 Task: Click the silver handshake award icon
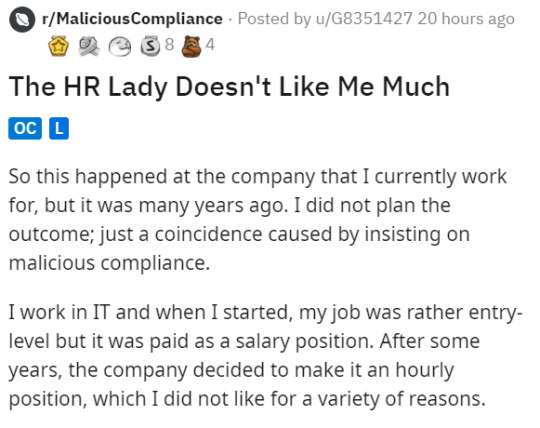pyautogui.click(x=89, y=46)
